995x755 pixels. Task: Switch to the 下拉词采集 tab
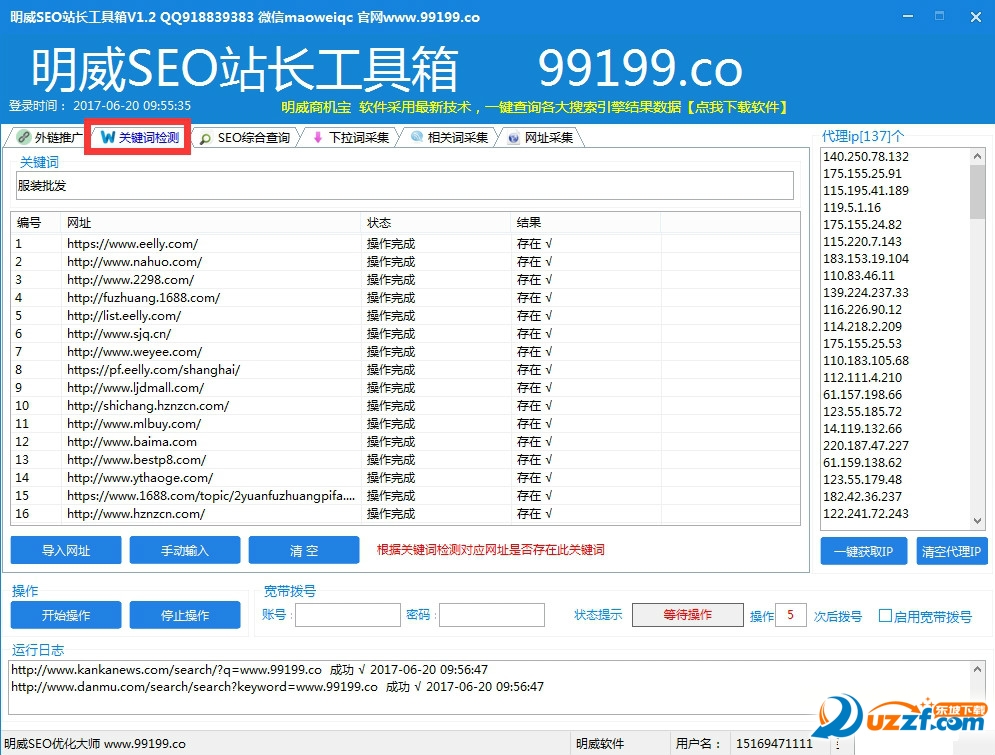click(x=350, y=138)
